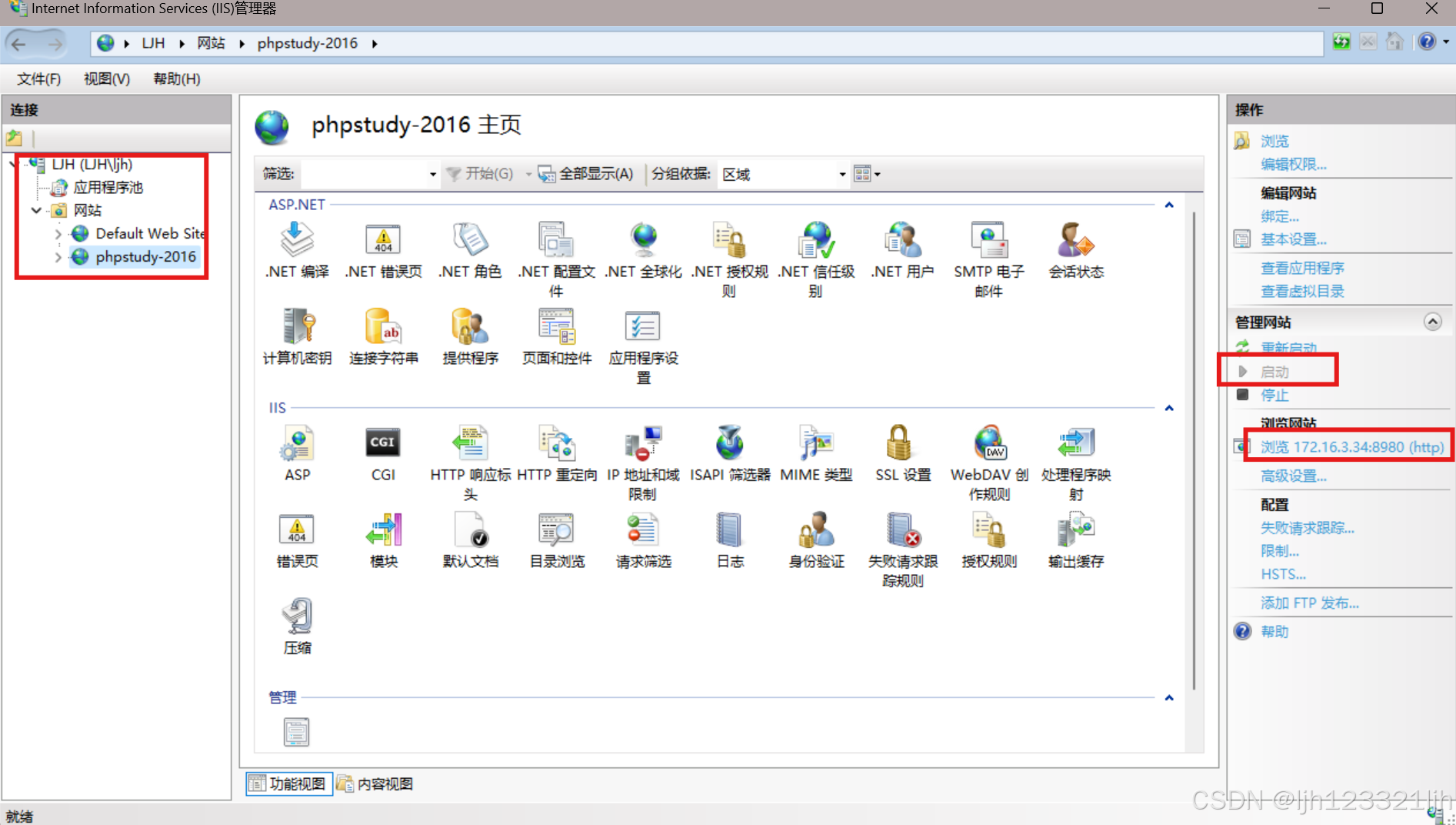Click 全部显示(A) in filter bar
This screenshot has width=1456, height=825.
point(585,174)
